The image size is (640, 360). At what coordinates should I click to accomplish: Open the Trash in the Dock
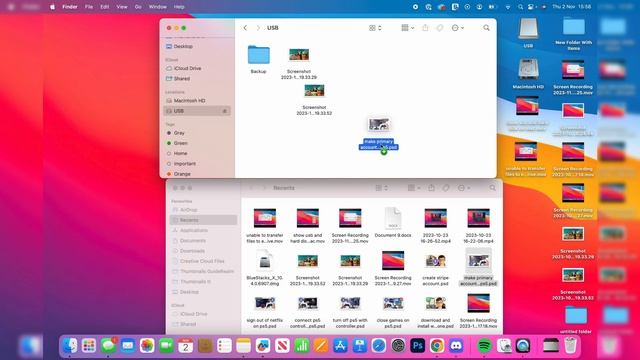pyautogui.click(x=571, y=346)
